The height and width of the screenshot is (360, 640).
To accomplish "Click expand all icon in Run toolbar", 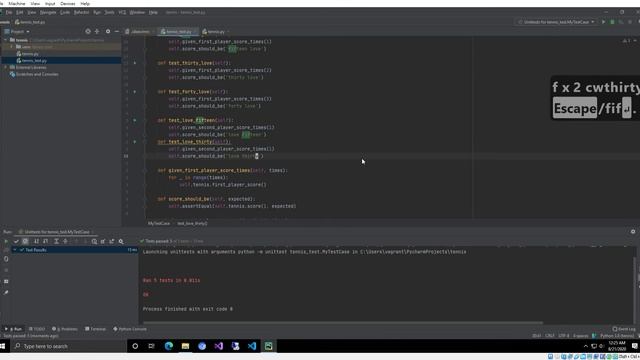I will (x=56, y=241).
